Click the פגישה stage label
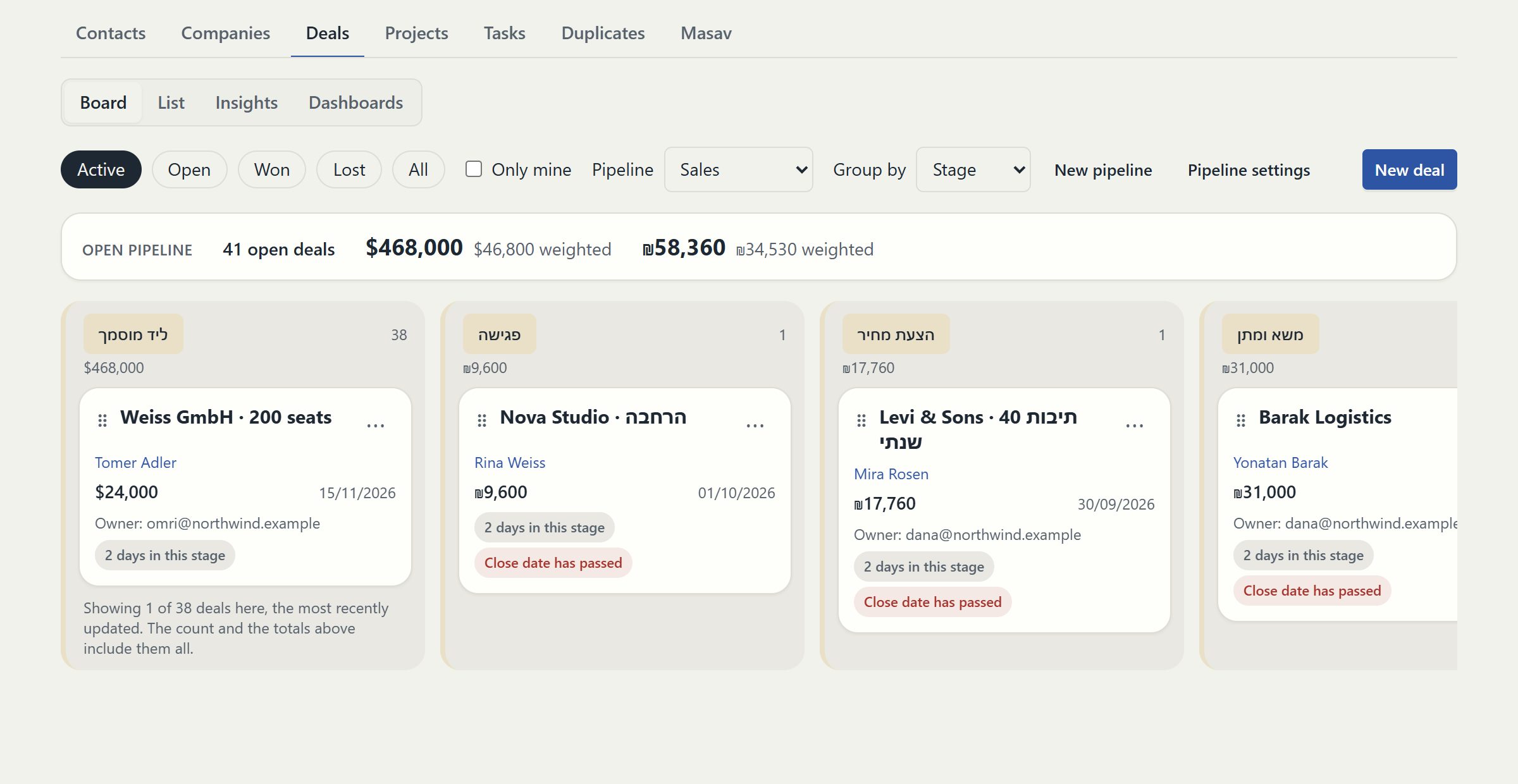 (500, 334)
